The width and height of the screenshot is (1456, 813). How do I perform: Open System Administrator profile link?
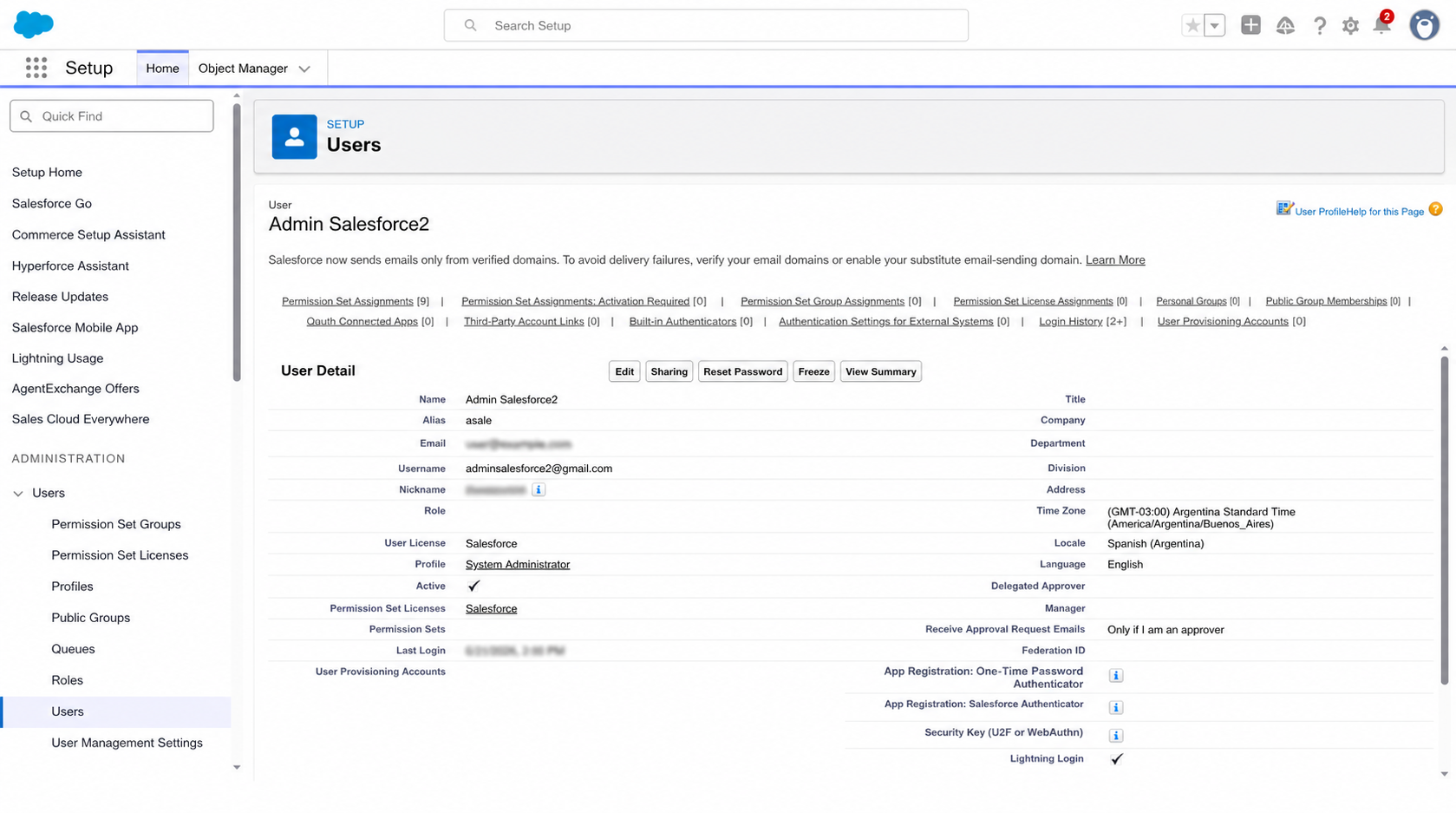[x=518, y=564]
